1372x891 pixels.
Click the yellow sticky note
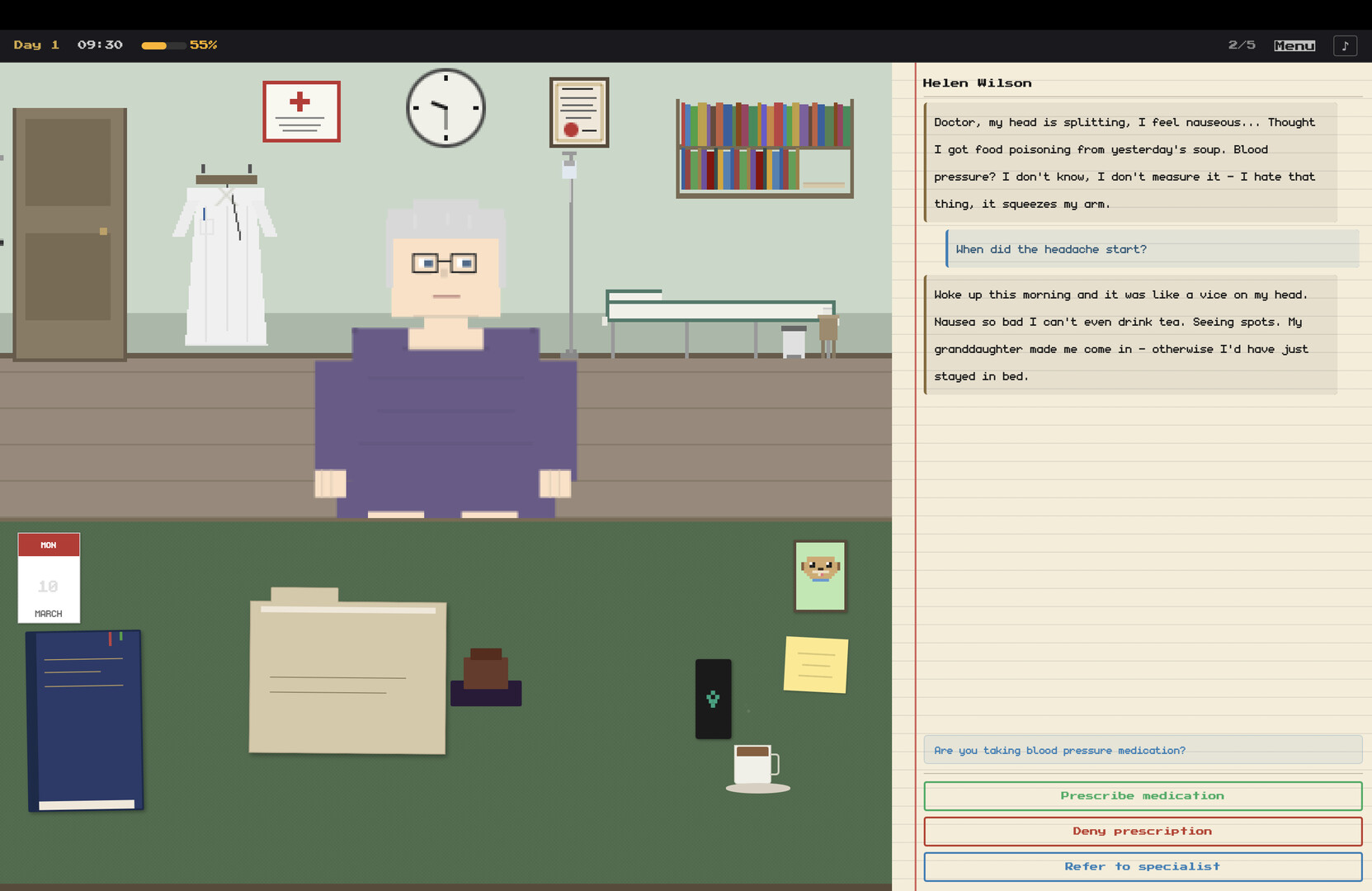815,664
